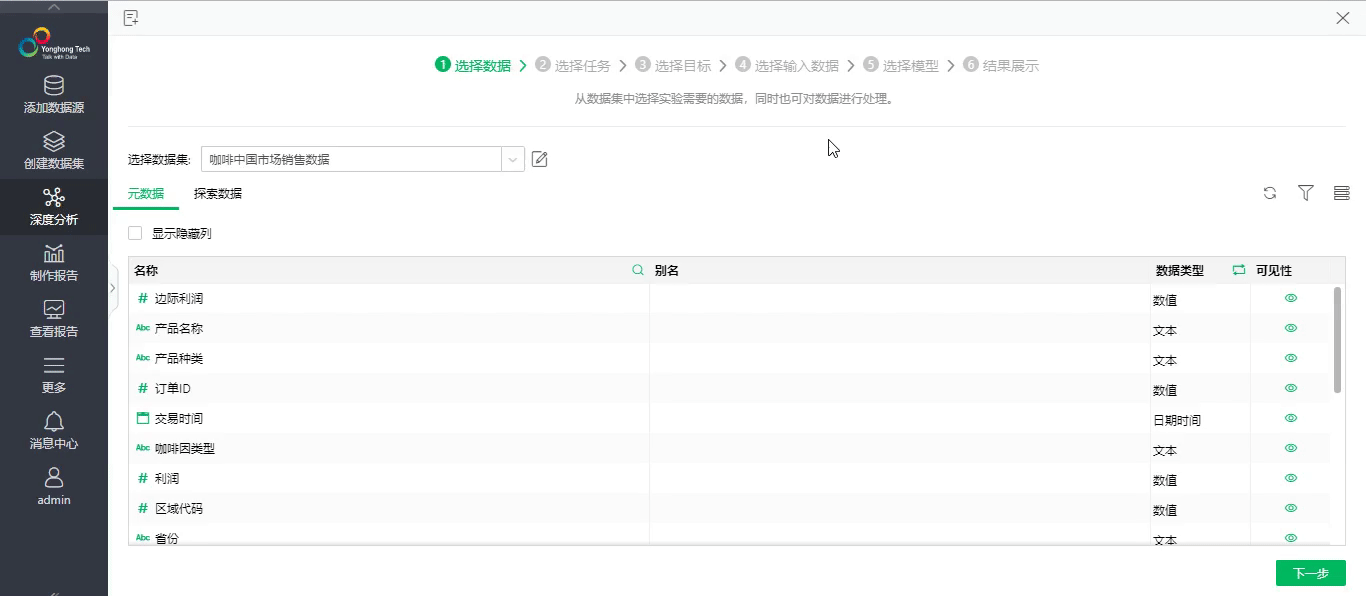This screenshot has height=596, width=1366.
Task: Select the 咖啡因类型 row name
Action: click(x=185, y=448)
